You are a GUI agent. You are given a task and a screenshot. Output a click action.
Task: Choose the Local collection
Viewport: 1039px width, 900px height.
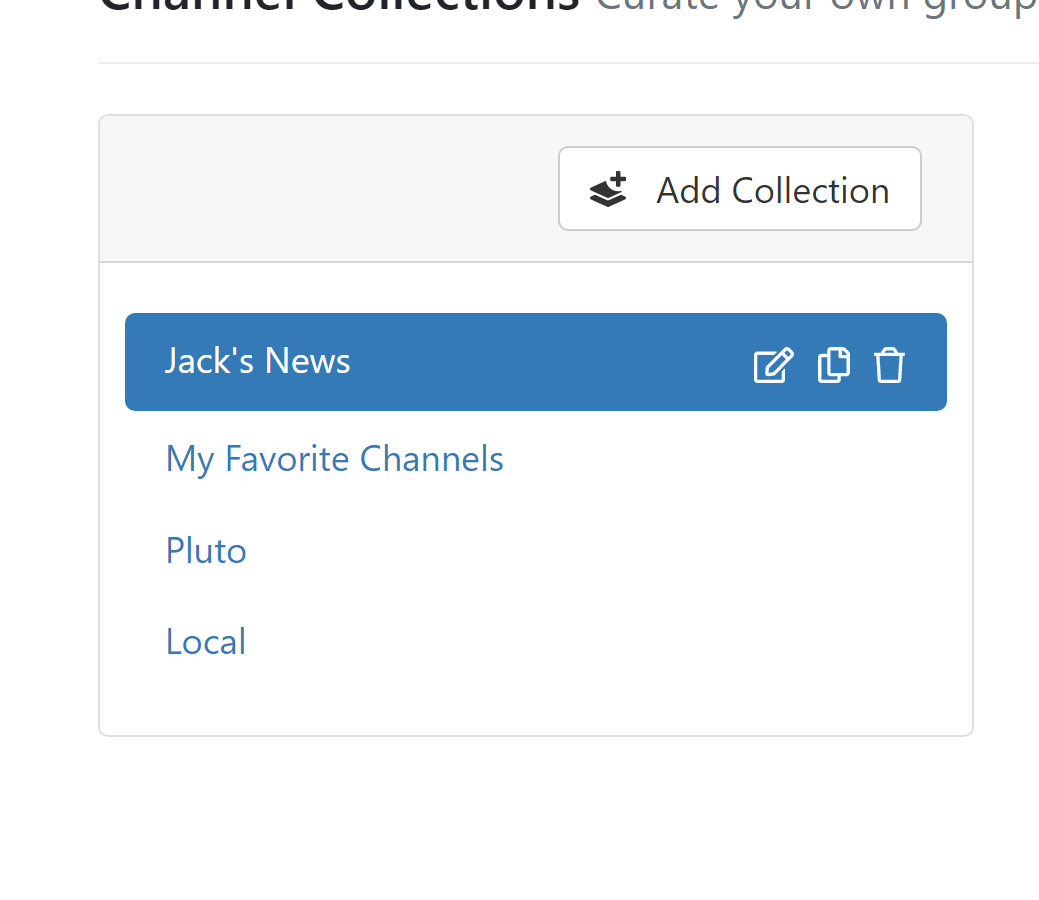206,642
